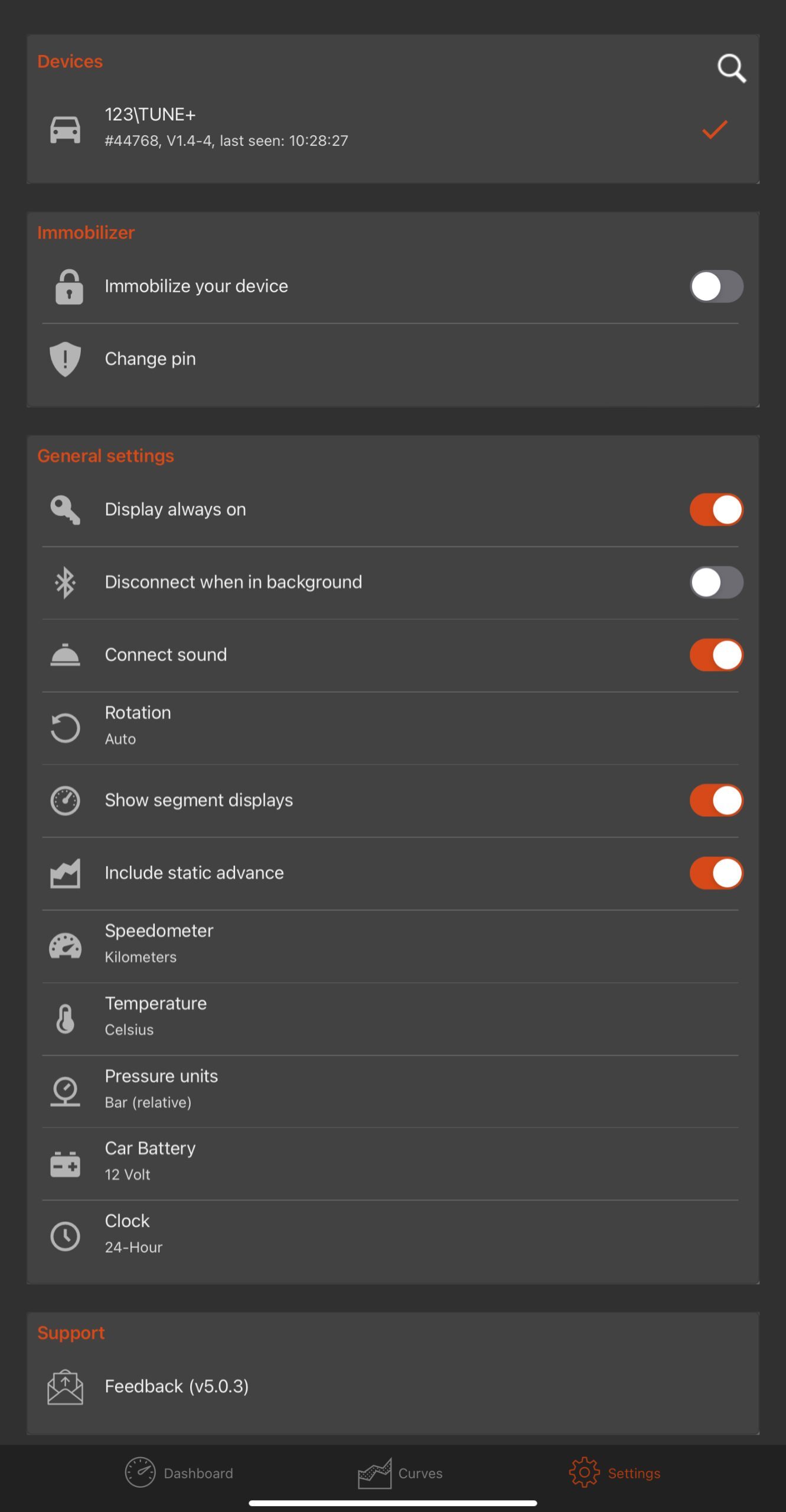Disable the Connect sound toggle
Viewport: 786px width, 1512px height.
point(716,655)
